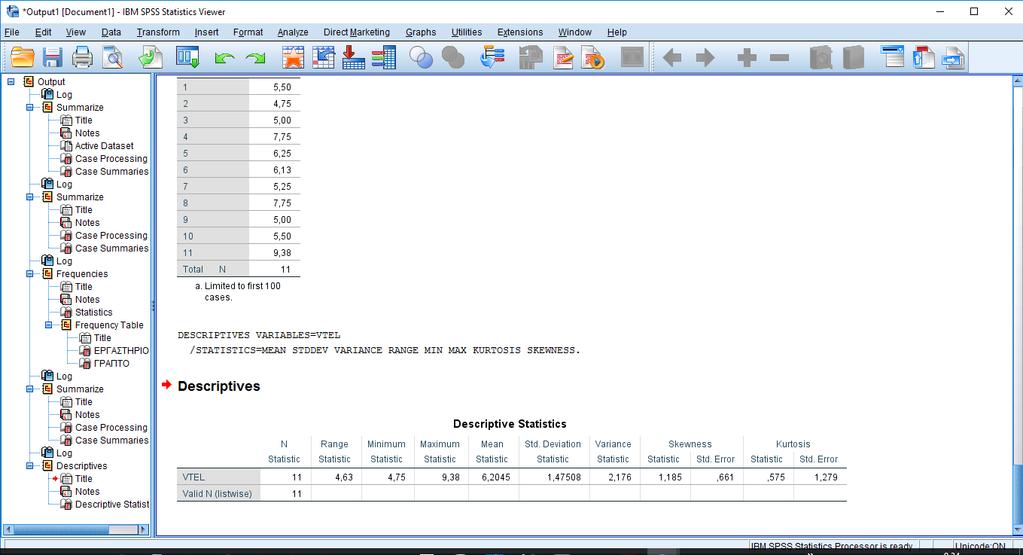Demote outline item with right arrow
1023x555 pixels.
coord(705,58)
